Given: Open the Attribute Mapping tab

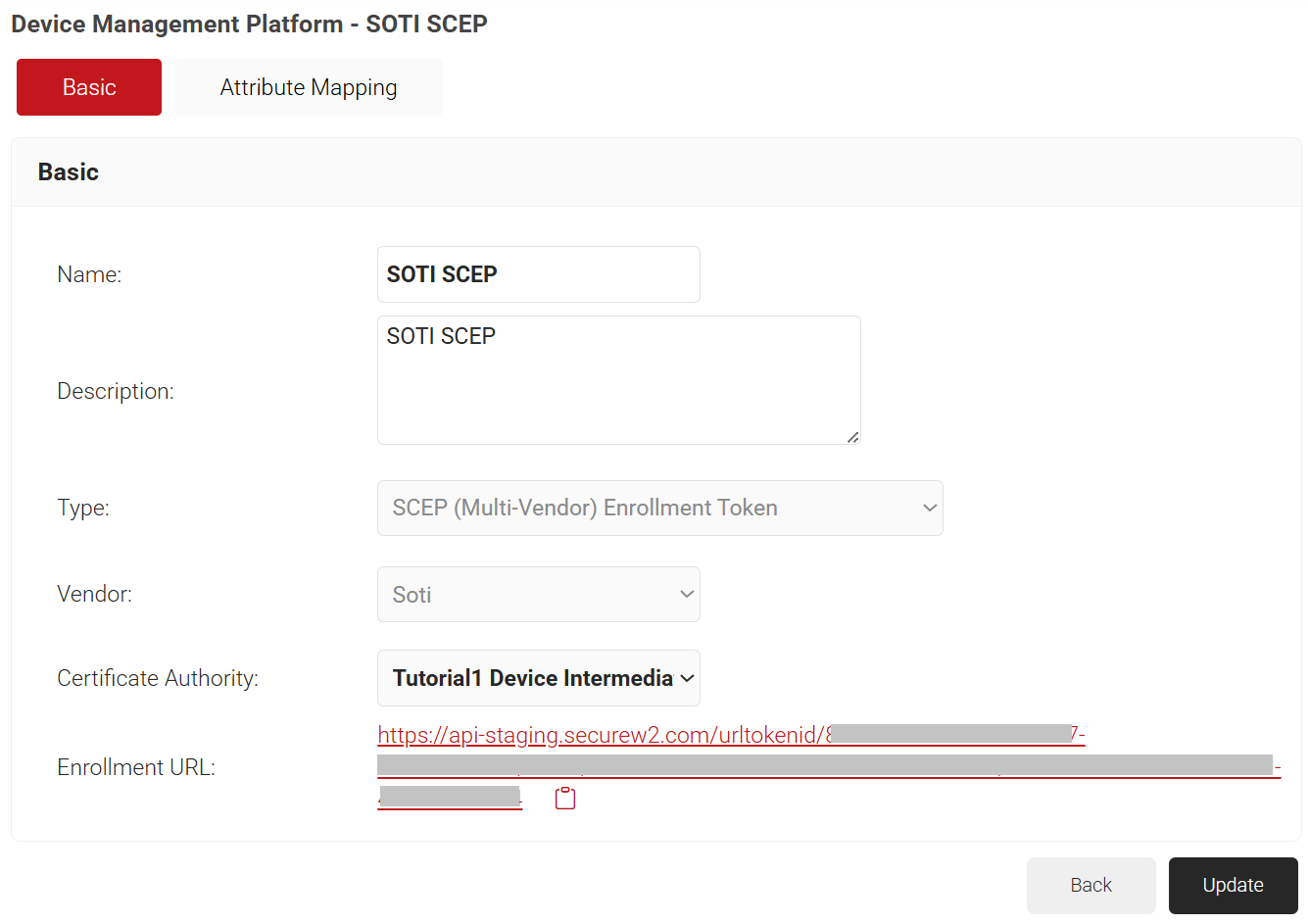Looking at the screenshot, I should click(x=308, y=87).
